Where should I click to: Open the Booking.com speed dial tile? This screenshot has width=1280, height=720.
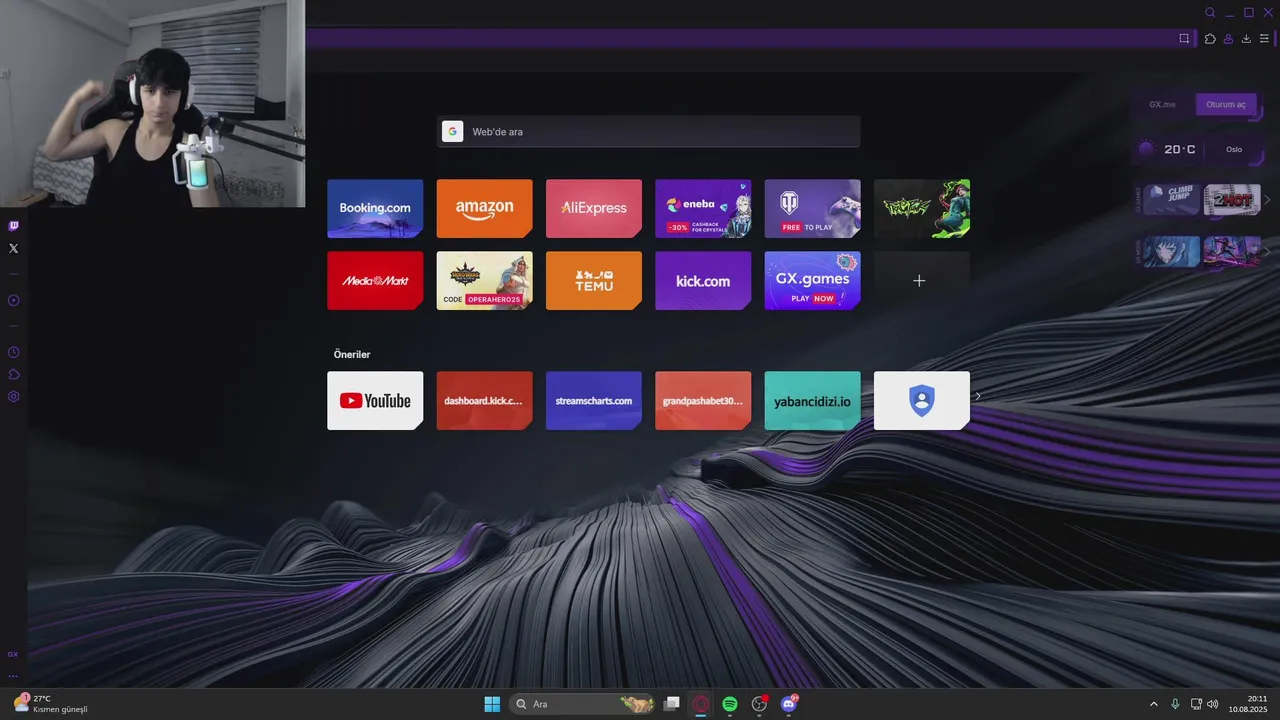(x=375, y=208)
